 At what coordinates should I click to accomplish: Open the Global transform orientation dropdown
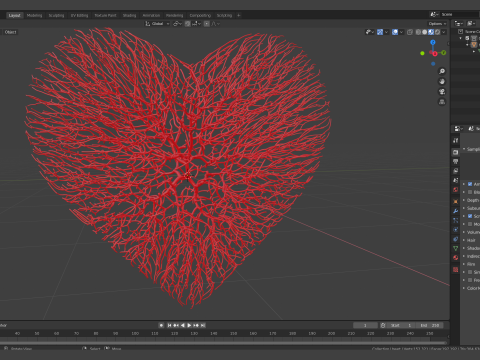tap(157, 24)
